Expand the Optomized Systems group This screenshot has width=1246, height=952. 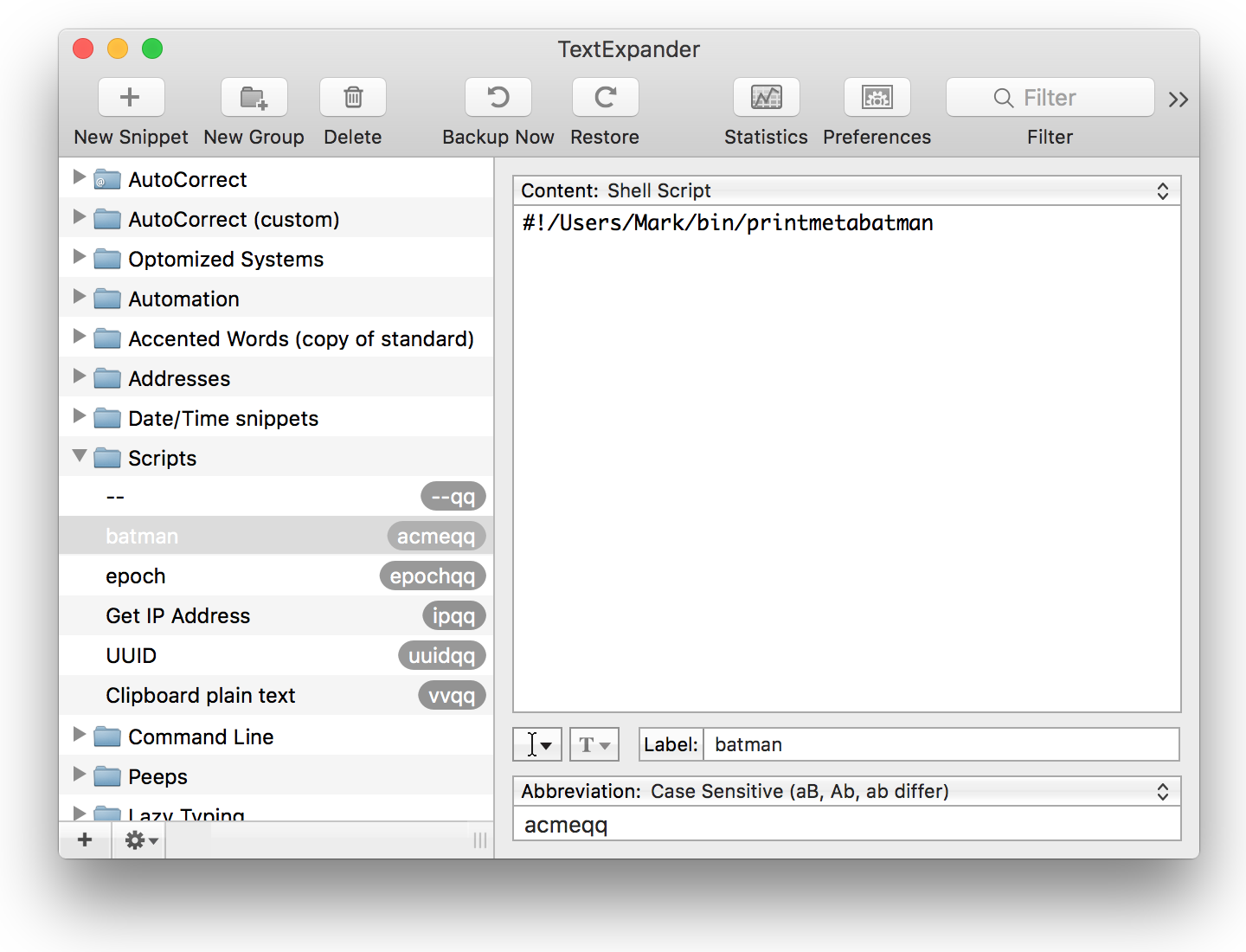click(79, 257)
